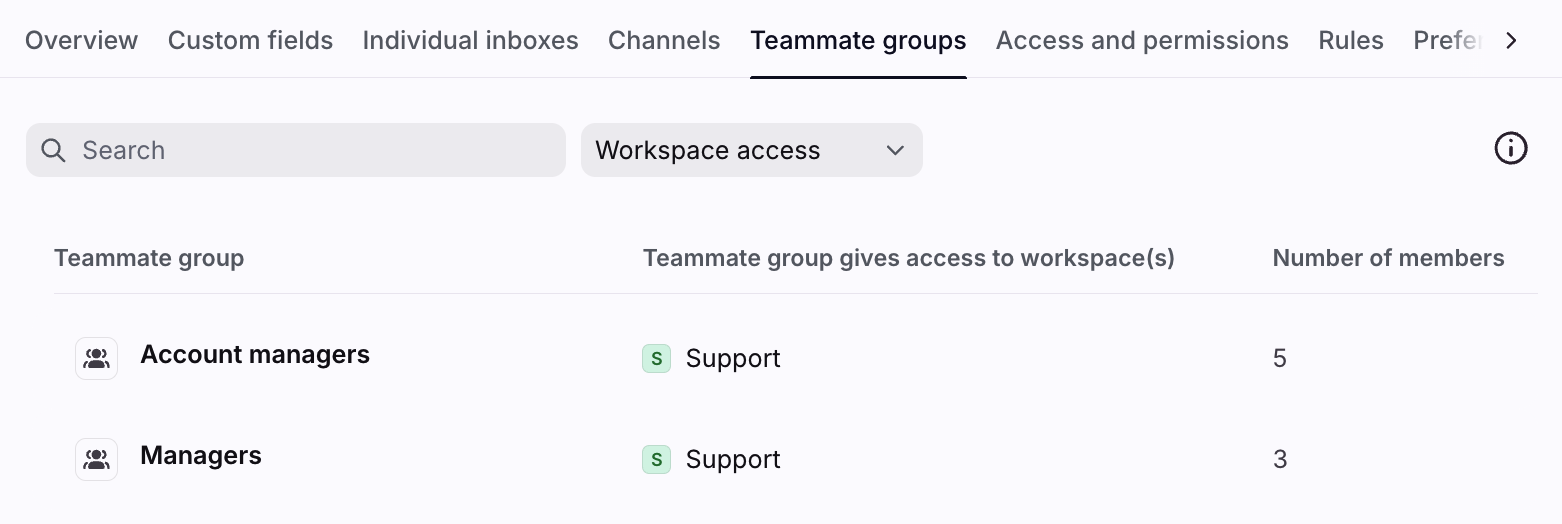Click the magnifier icon in the search box

[54, 150]
